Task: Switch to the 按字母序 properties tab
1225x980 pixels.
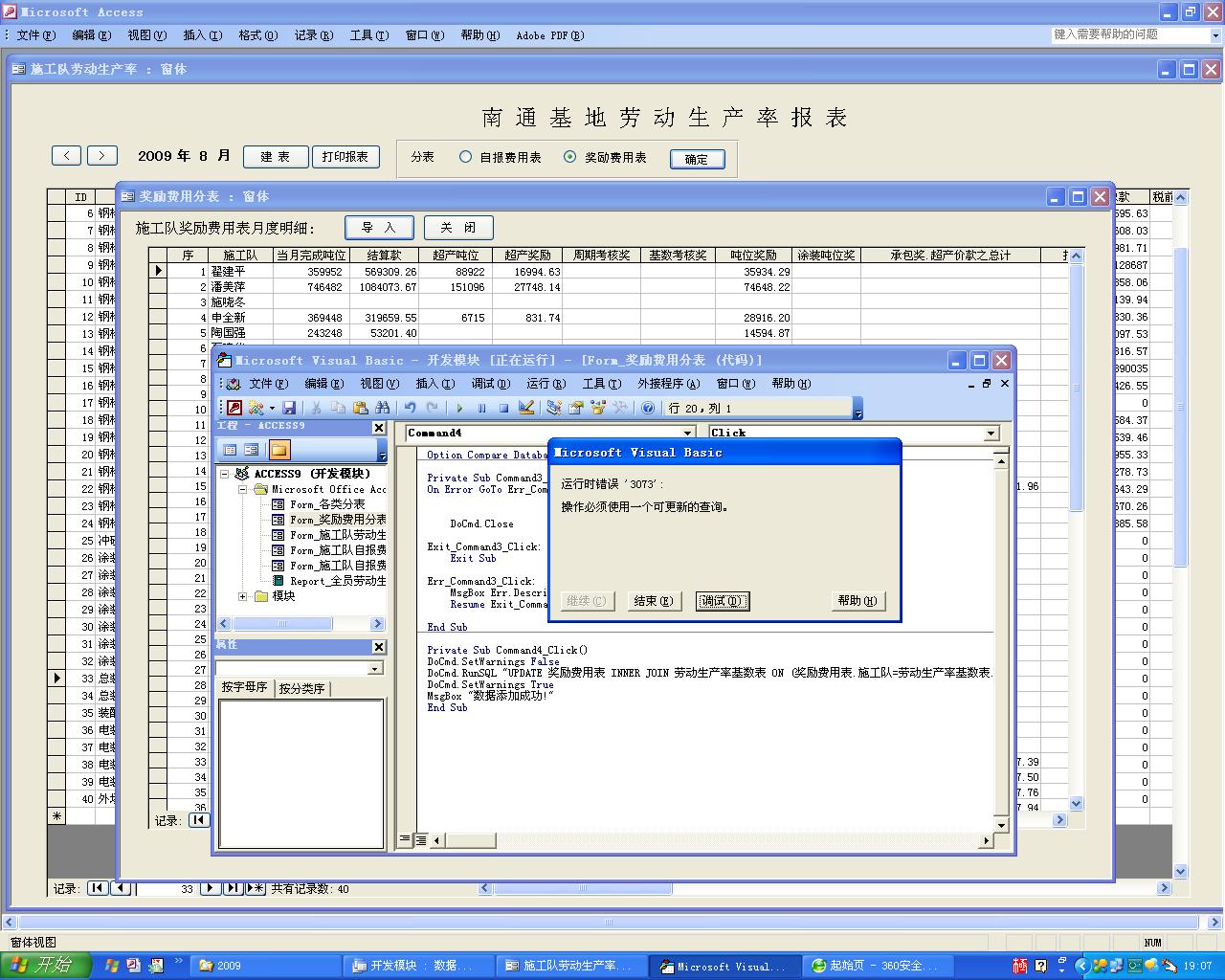Action: pyautogui.click(x=245, y=687)
